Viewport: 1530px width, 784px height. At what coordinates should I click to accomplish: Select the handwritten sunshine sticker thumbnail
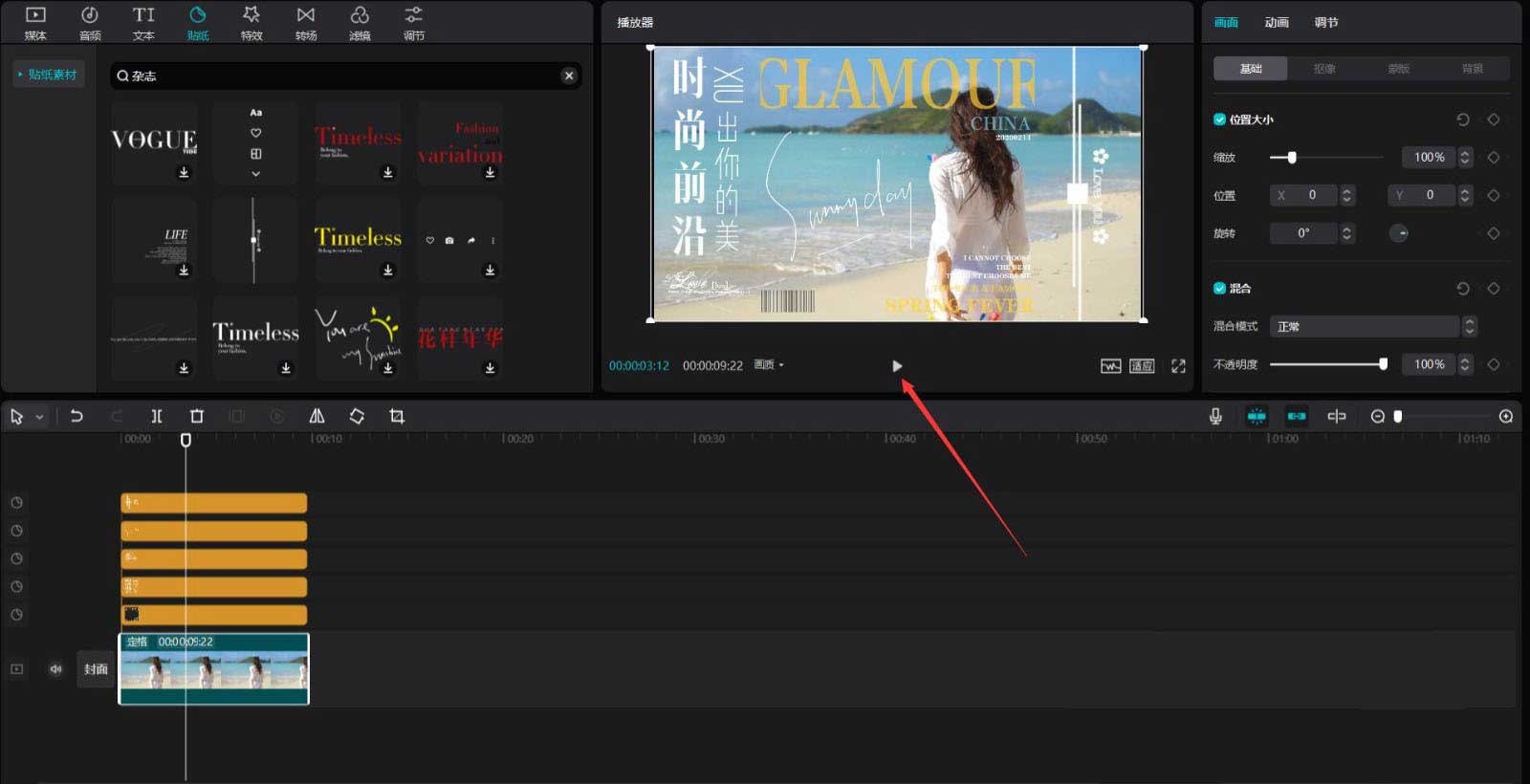pos(358,338)
